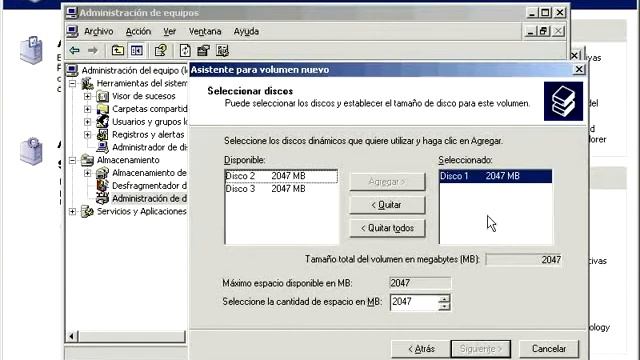Increase space amount with the up spinner arrow
The width and height of the screenshot is (640, 360).
pyautogui.click(x=444, y=298)
